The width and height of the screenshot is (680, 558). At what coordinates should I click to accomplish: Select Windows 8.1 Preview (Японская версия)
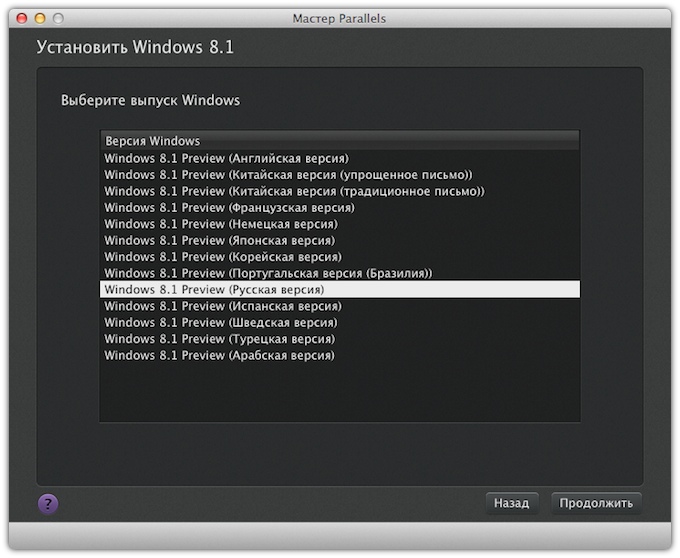340,240
